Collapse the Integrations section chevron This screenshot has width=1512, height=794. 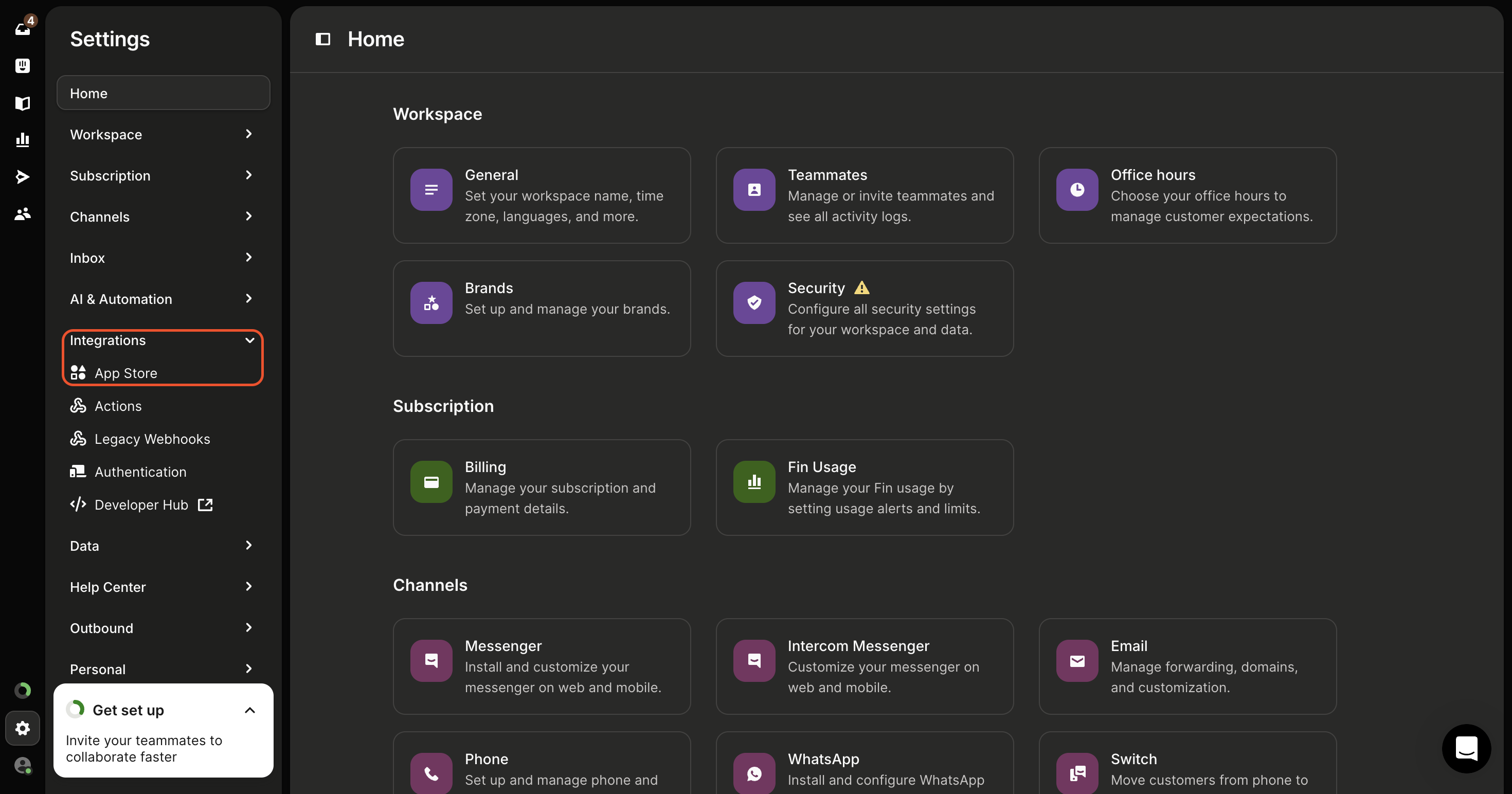249,340
